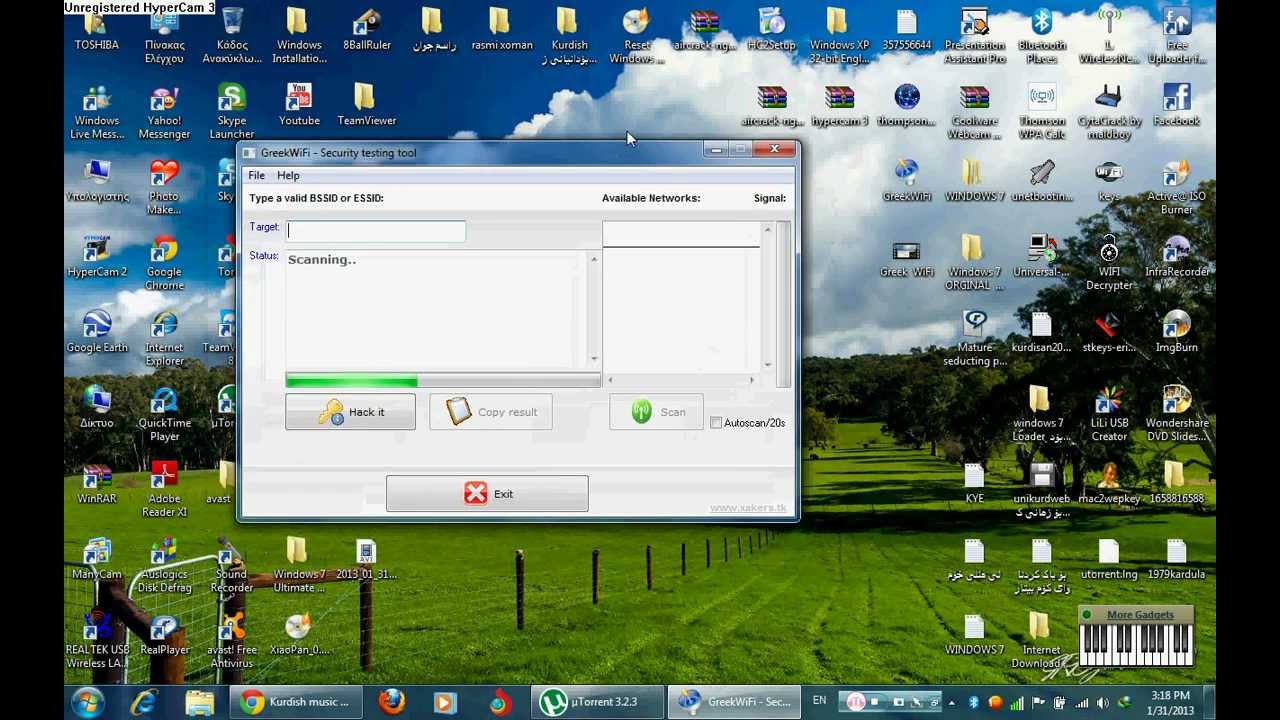The height and width of the screenshot is (720, 1280).
Task: Select the LiLi USB Creator icon
Action: (1109, 414)
